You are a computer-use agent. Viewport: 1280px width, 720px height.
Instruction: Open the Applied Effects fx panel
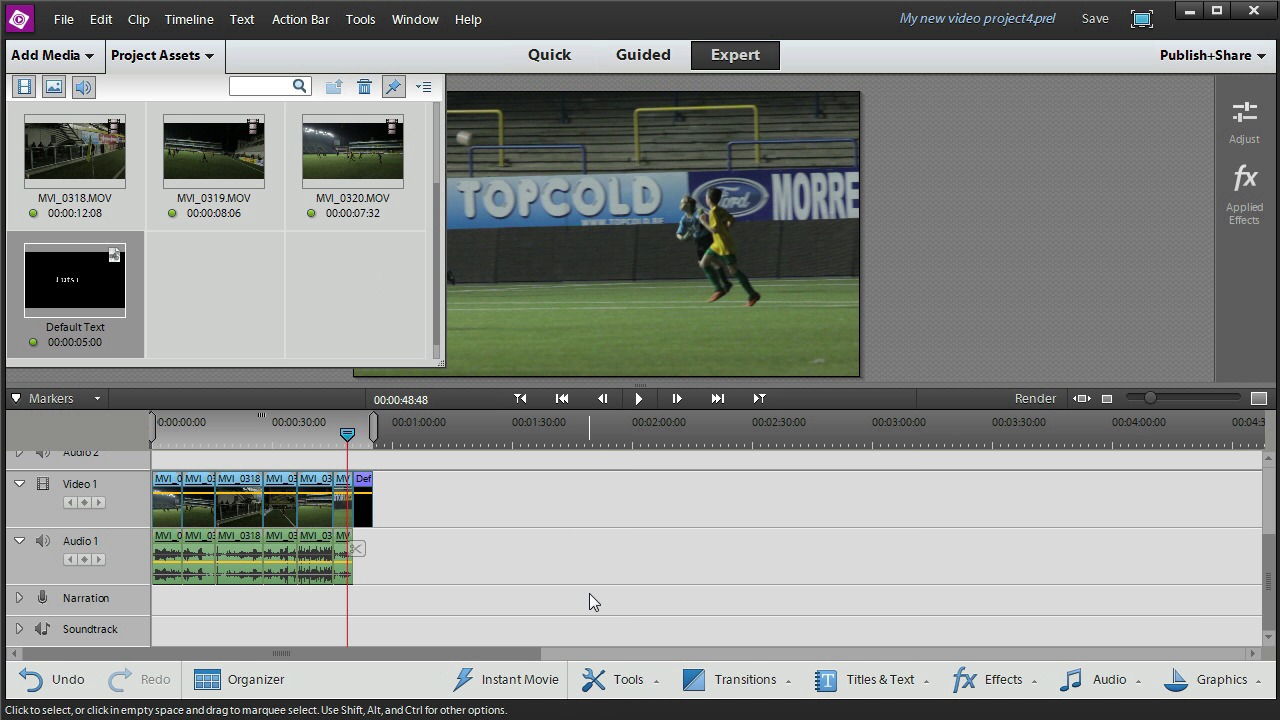click(1244, 195)
